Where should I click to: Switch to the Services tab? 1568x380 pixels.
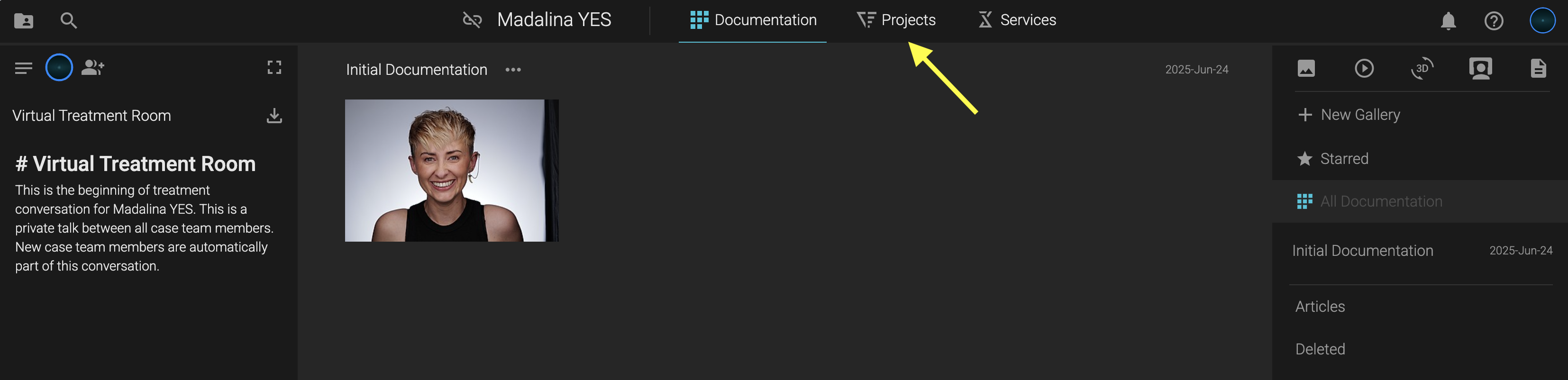point(1017,20)
